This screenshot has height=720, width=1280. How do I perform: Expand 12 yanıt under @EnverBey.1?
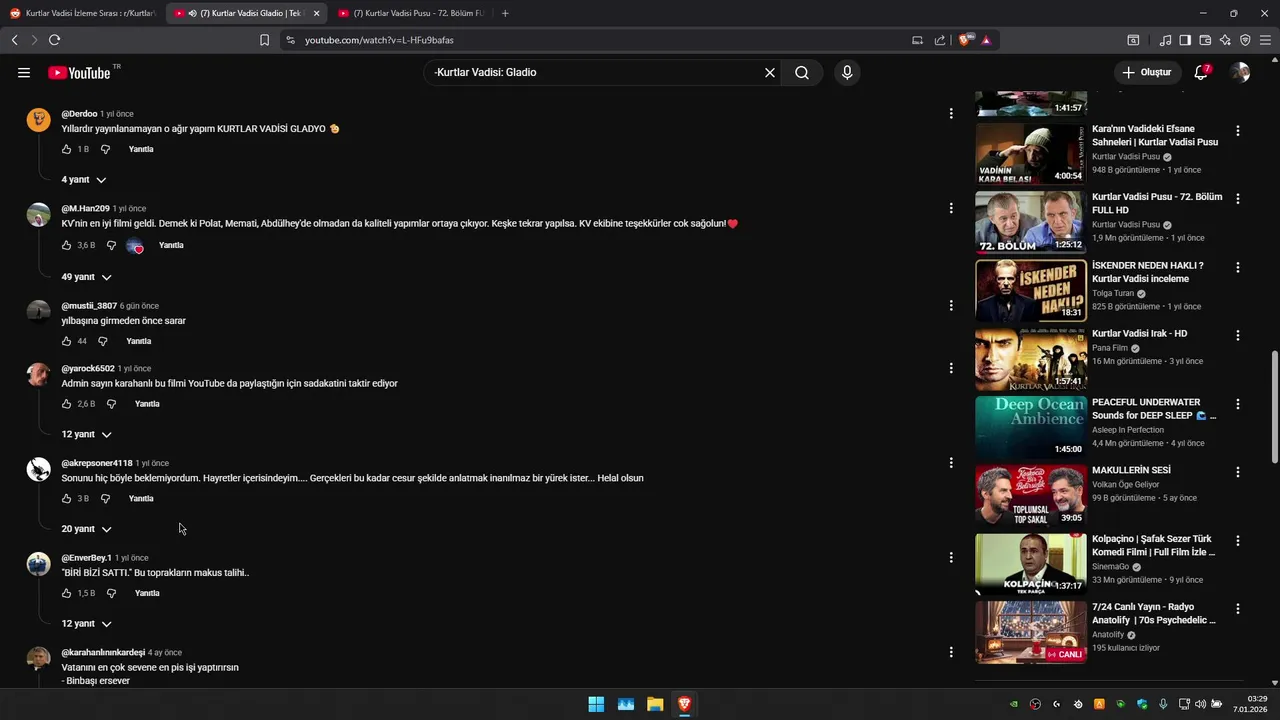[x=87, y=624]
